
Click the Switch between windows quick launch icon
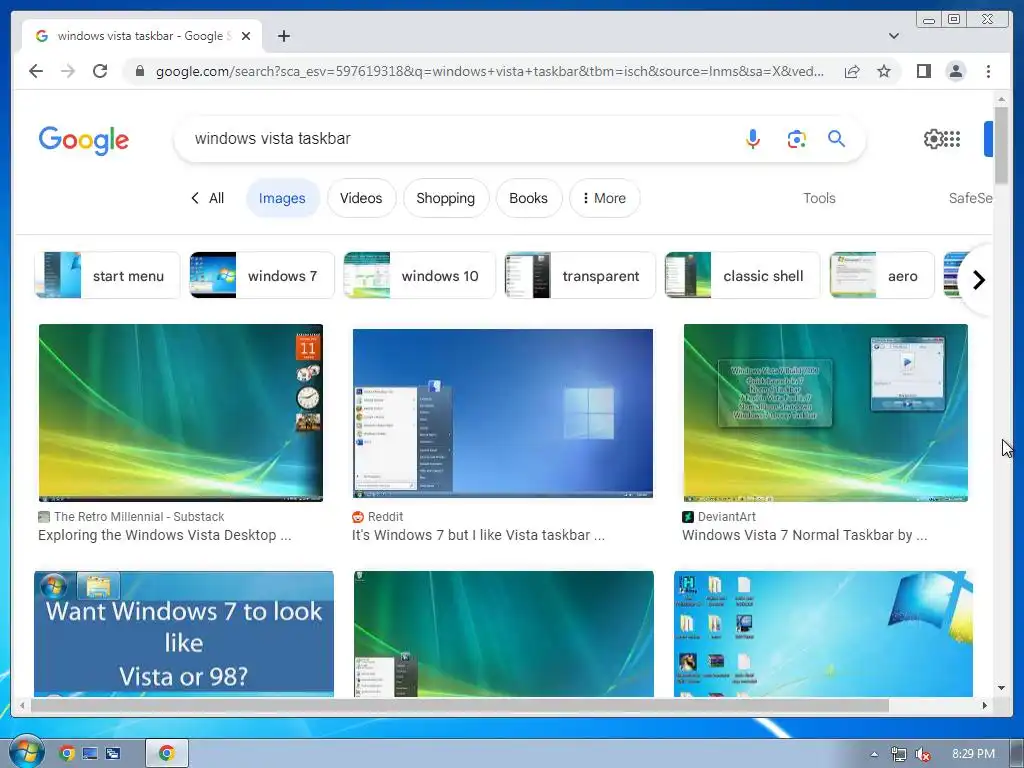113,754
